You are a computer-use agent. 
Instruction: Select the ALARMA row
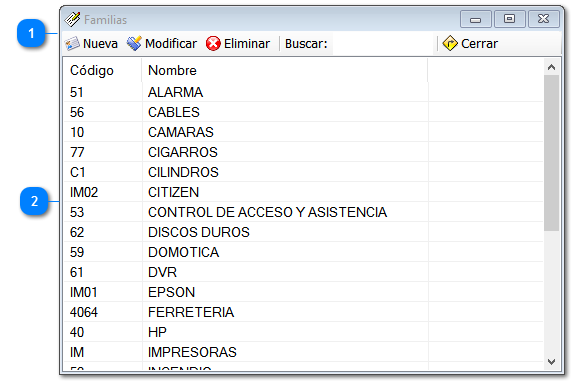303,92
